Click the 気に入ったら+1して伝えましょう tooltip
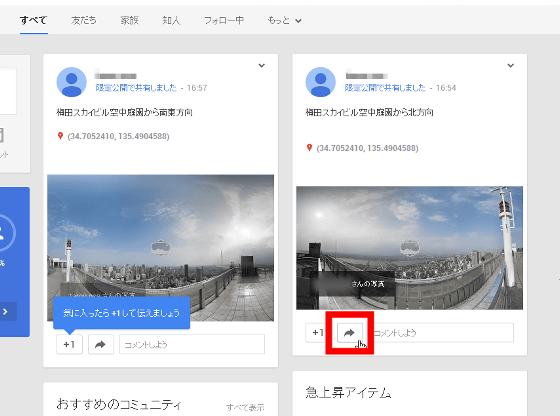Image resolution: width=560 pixels, height=416 pixels. (121, 313)
